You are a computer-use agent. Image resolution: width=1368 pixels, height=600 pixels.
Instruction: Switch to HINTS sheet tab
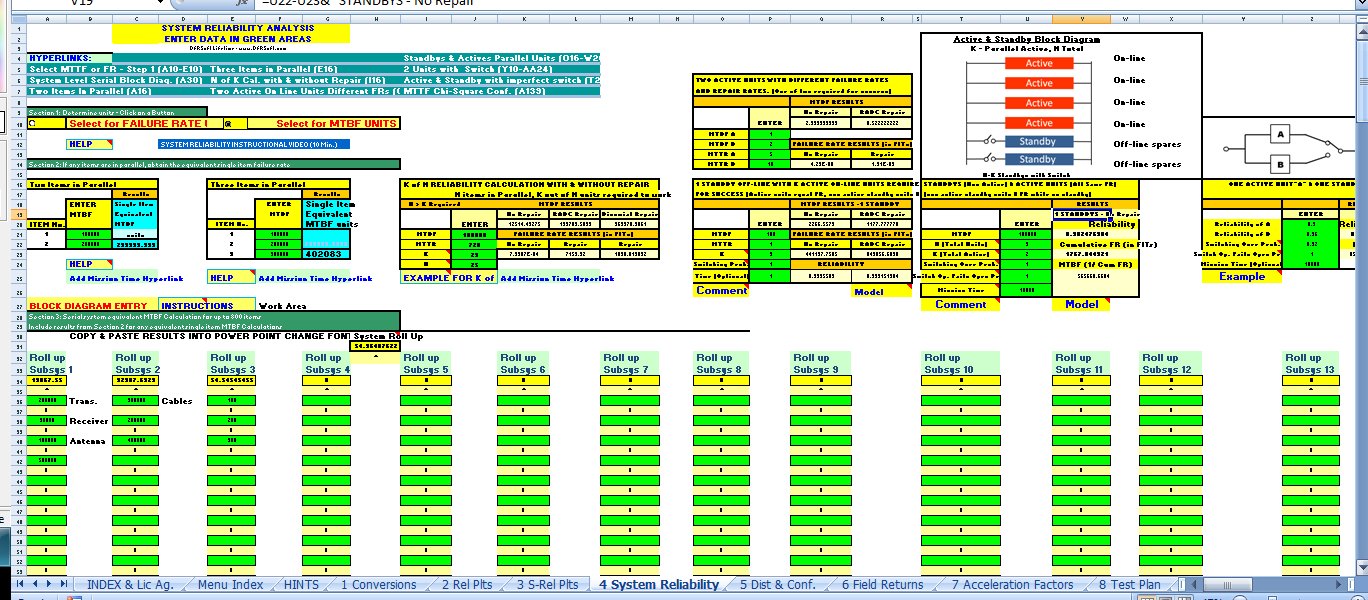tap(302, 585)
